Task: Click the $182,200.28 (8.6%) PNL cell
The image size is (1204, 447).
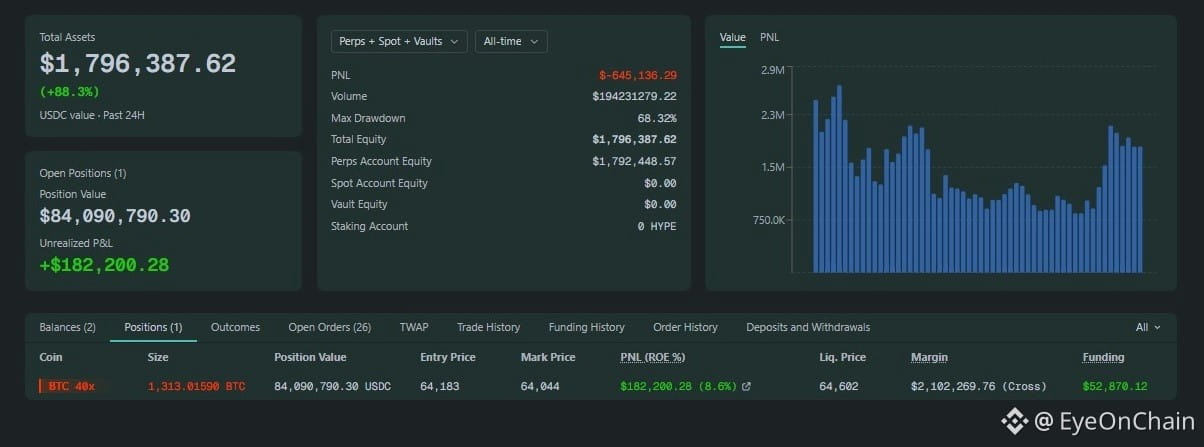Action: [677, 386]
